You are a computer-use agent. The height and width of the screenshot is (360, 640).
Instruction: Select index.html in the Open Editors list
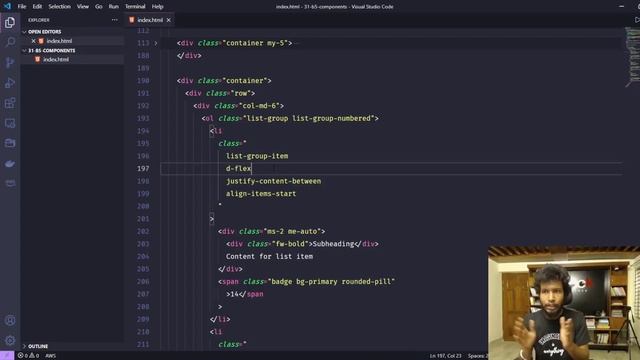[59, 41]
